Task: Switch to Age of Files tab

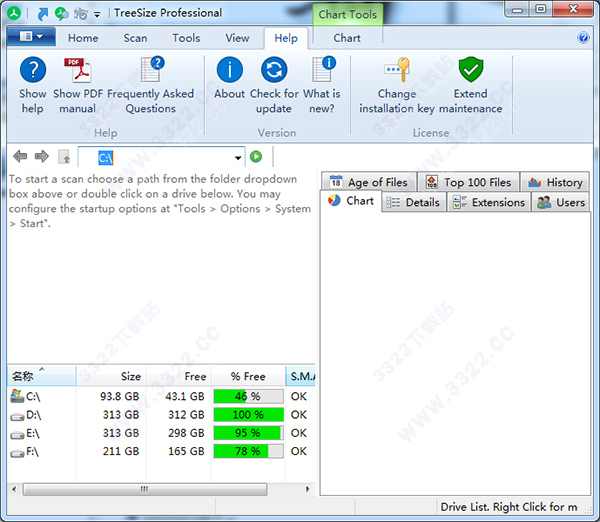Action: click(x=369, y=182)
